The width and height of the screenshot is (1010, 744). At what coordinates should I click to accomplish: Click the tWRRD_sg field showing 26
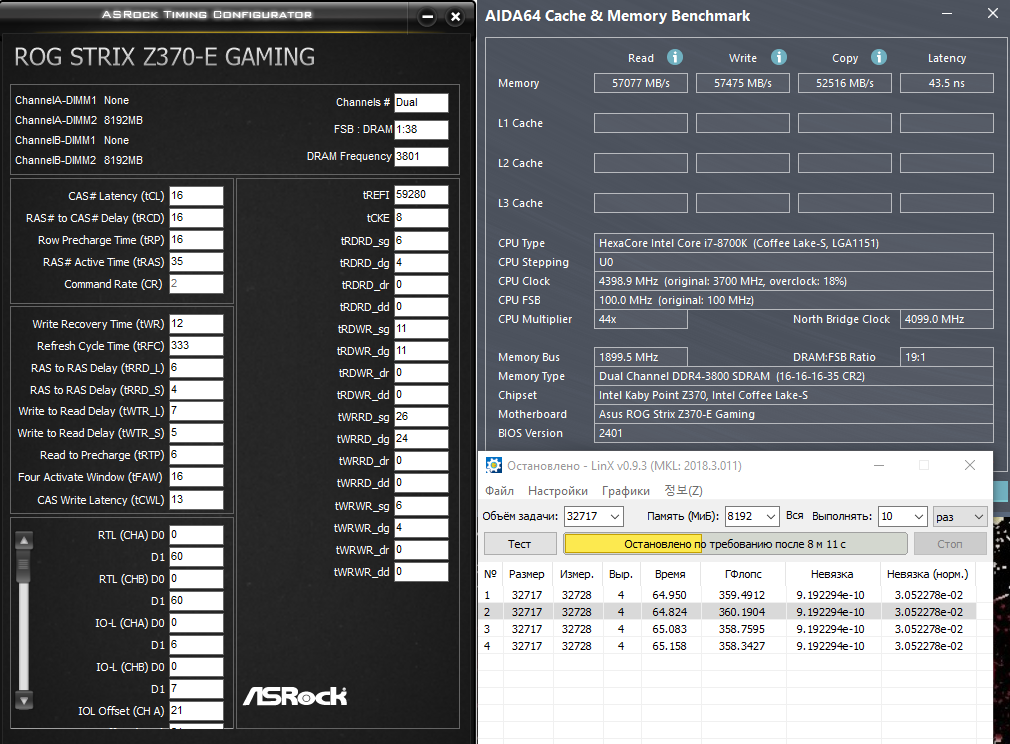coord(421,417)
